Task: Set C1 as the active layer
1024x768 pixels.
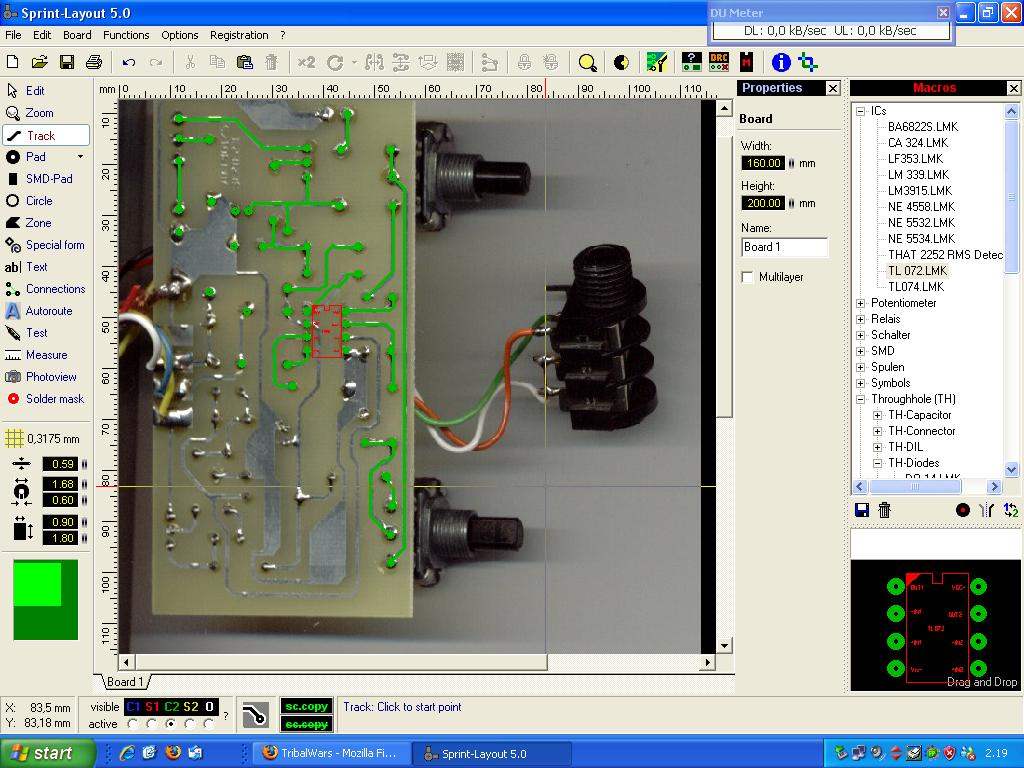Action: (133, 724)
